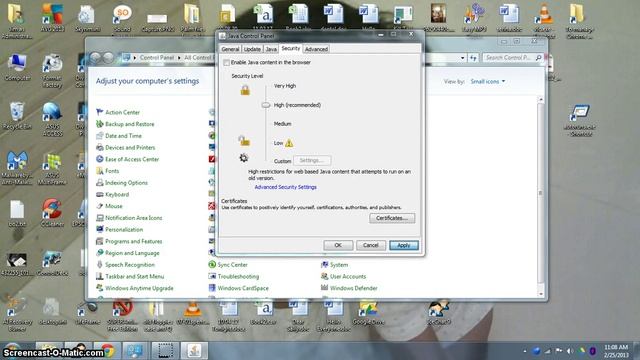Click the Windows Anytime Upgrade icon
The width and height of the screenshot is (640, 360).
point(100,288)
